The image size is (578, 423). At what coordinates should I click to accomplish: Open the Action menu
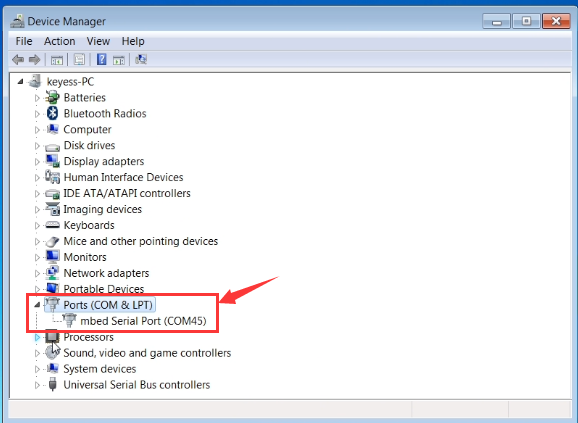pyautogui.click(x=59, y=41)
